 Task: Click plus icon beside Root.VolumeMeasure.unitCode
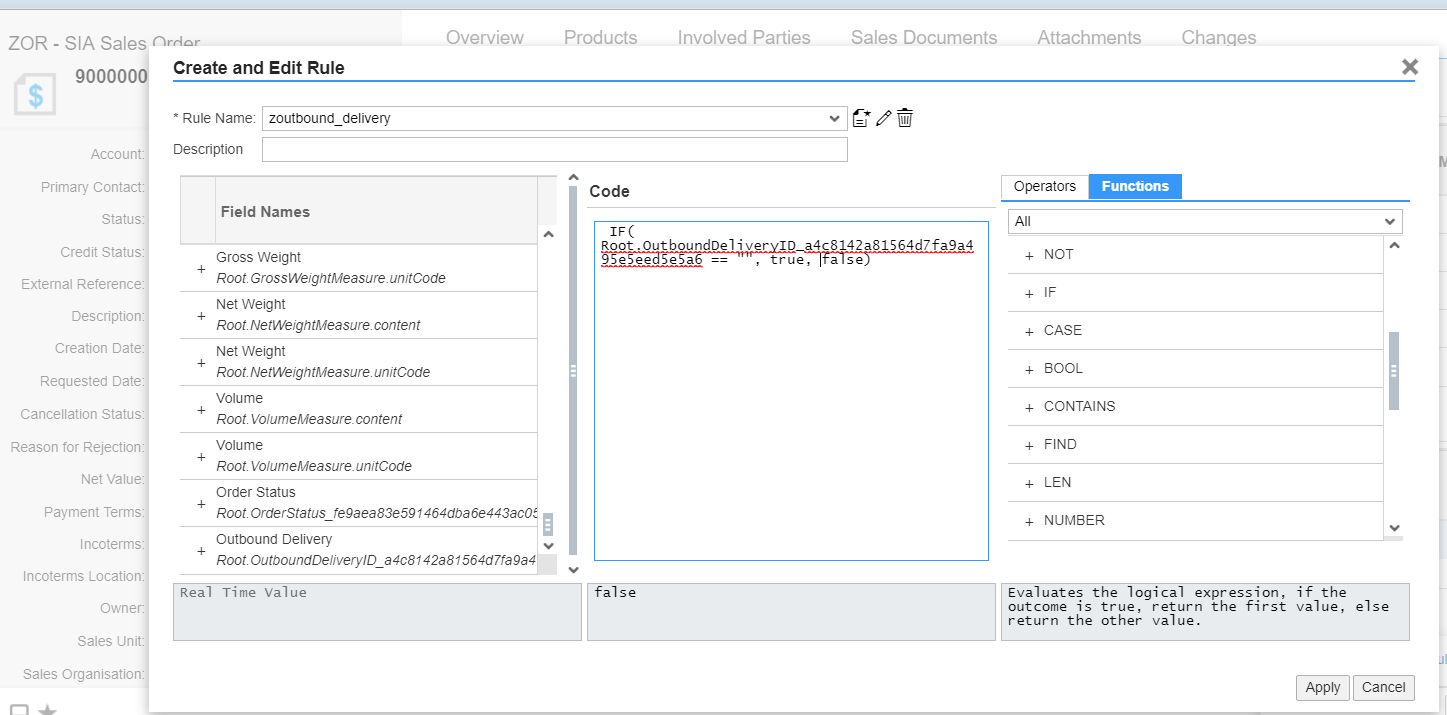pos(201,457)
